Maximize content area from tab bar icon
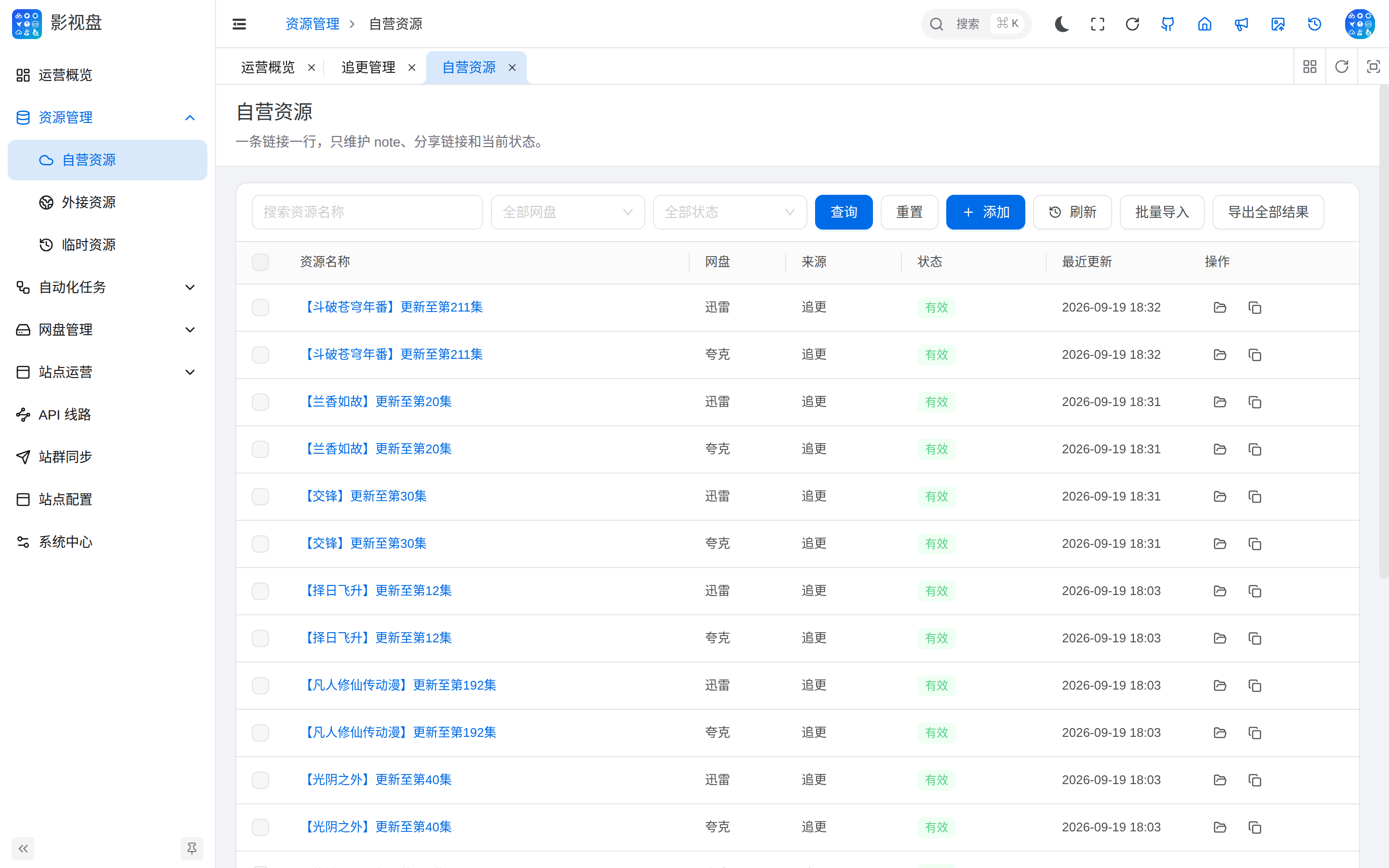1389x868 pixels. tap(1374, 67)
